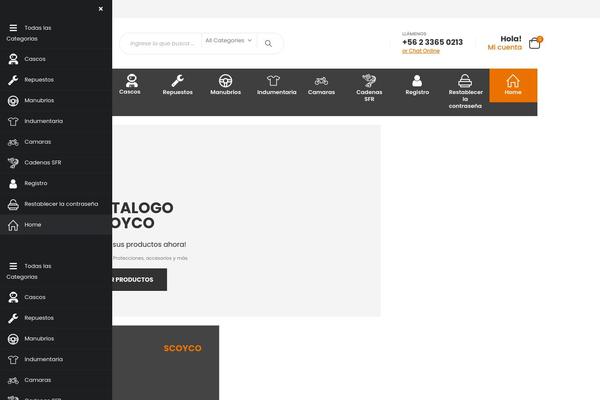
Task: Focus the product search input field
Action: tap(162, 44)
